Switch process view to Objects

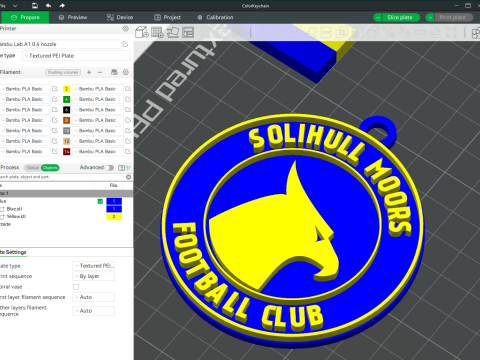50,168
